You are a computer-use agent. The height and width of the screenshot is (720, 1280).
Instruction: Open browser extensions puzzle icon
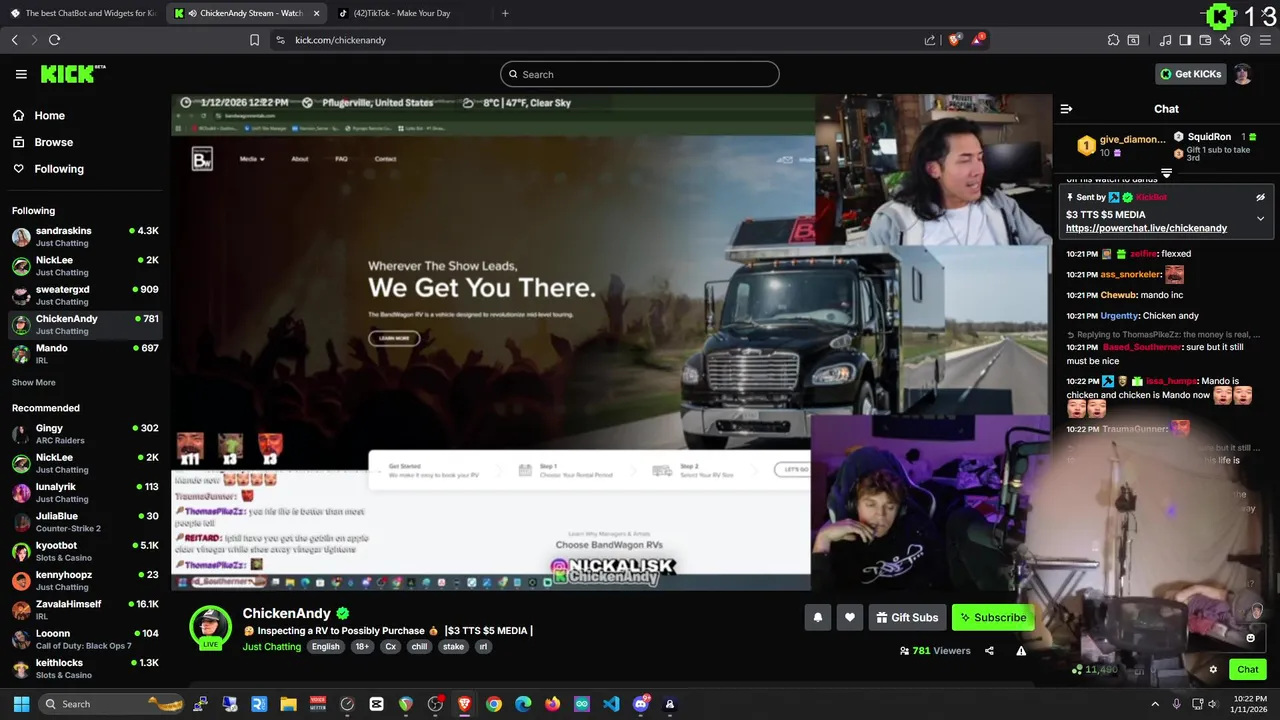point(1113,40)
